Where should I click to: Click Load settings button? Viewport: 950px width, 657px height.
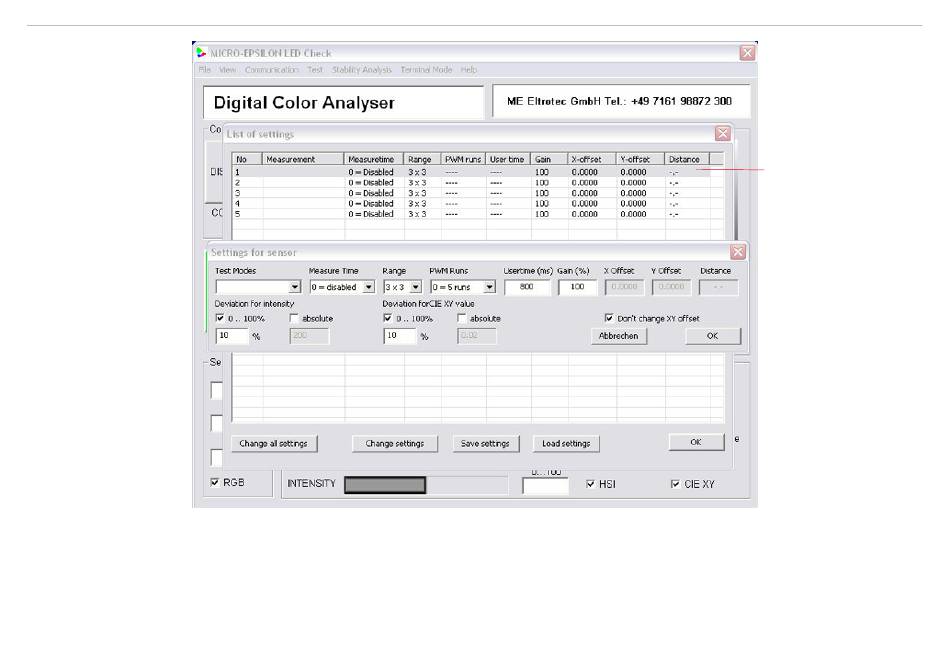[566, 444]
